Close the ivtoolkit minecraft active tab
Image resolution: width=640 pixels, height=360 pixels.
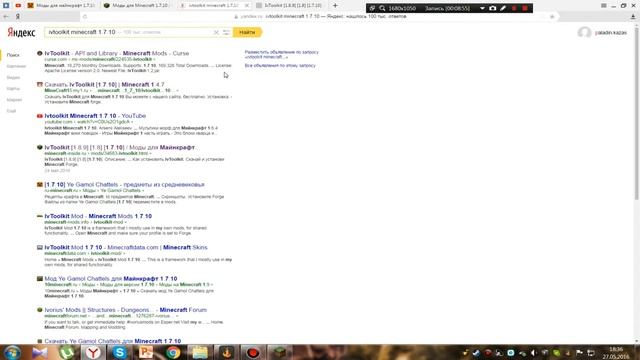click(247, 5)
